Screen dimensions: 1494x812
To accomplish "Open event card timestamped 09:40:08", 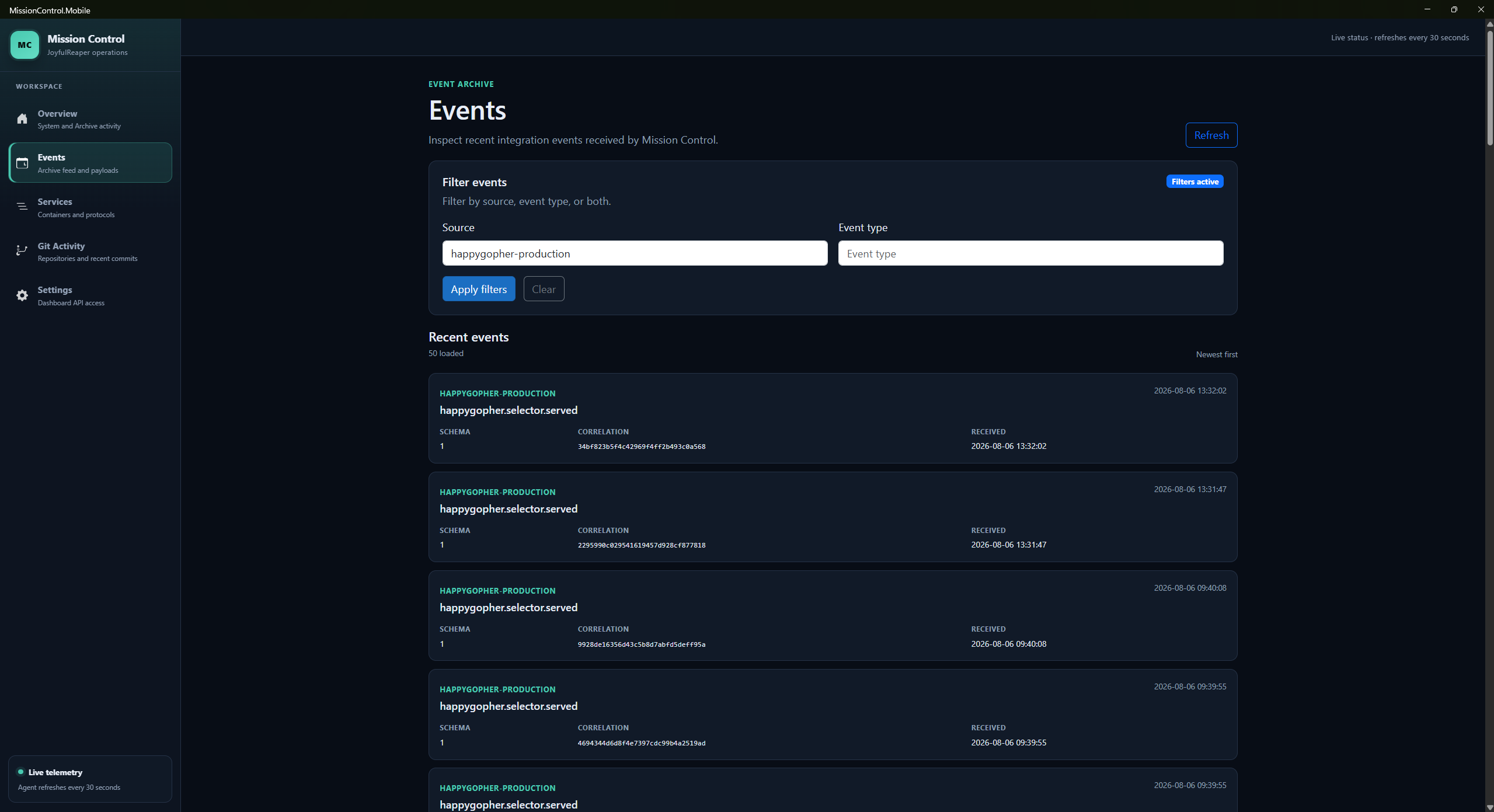I will 833,616.
